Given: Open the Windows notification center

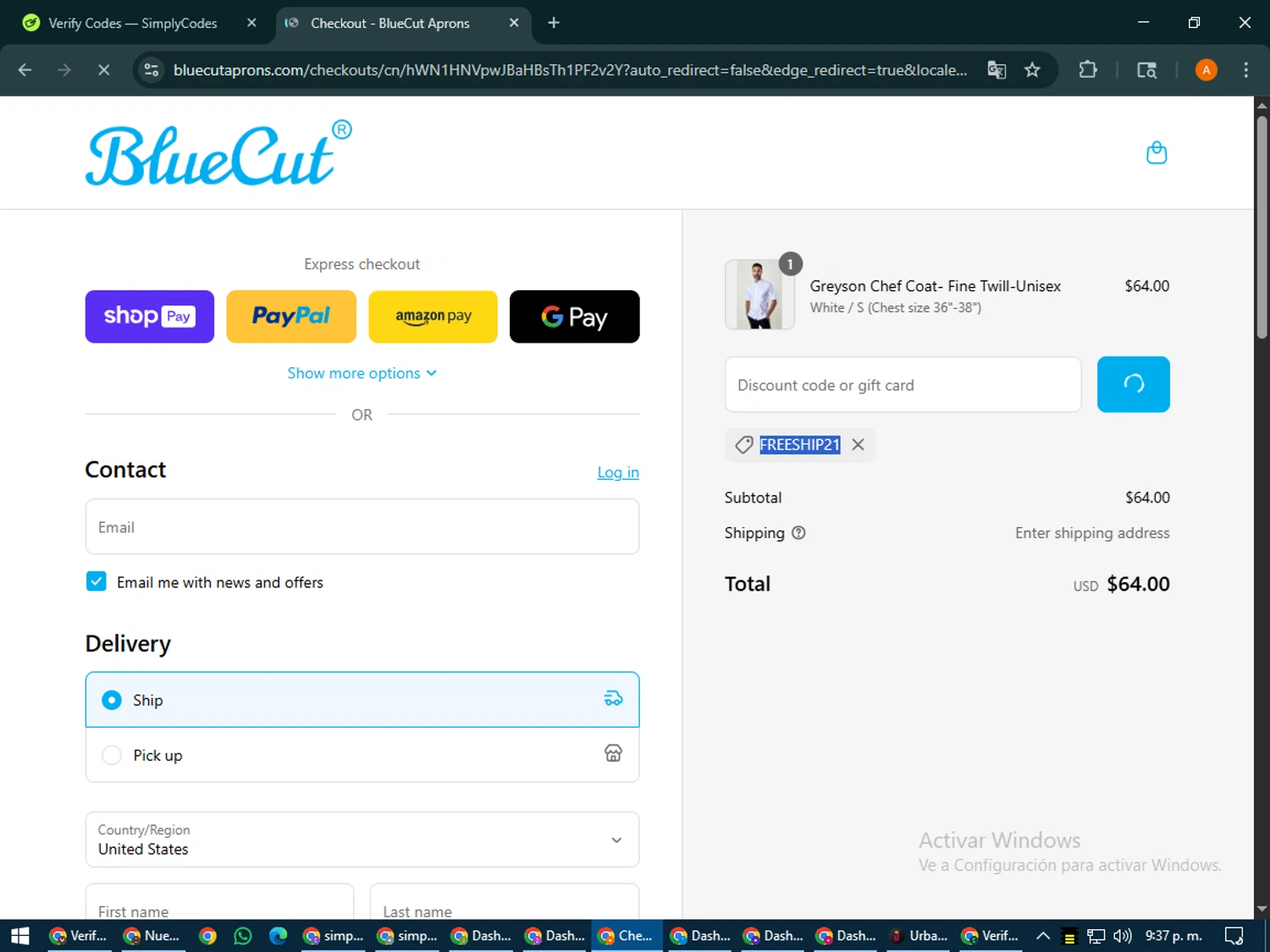Looking at the screenshot, I should [x=1234, y=936].
